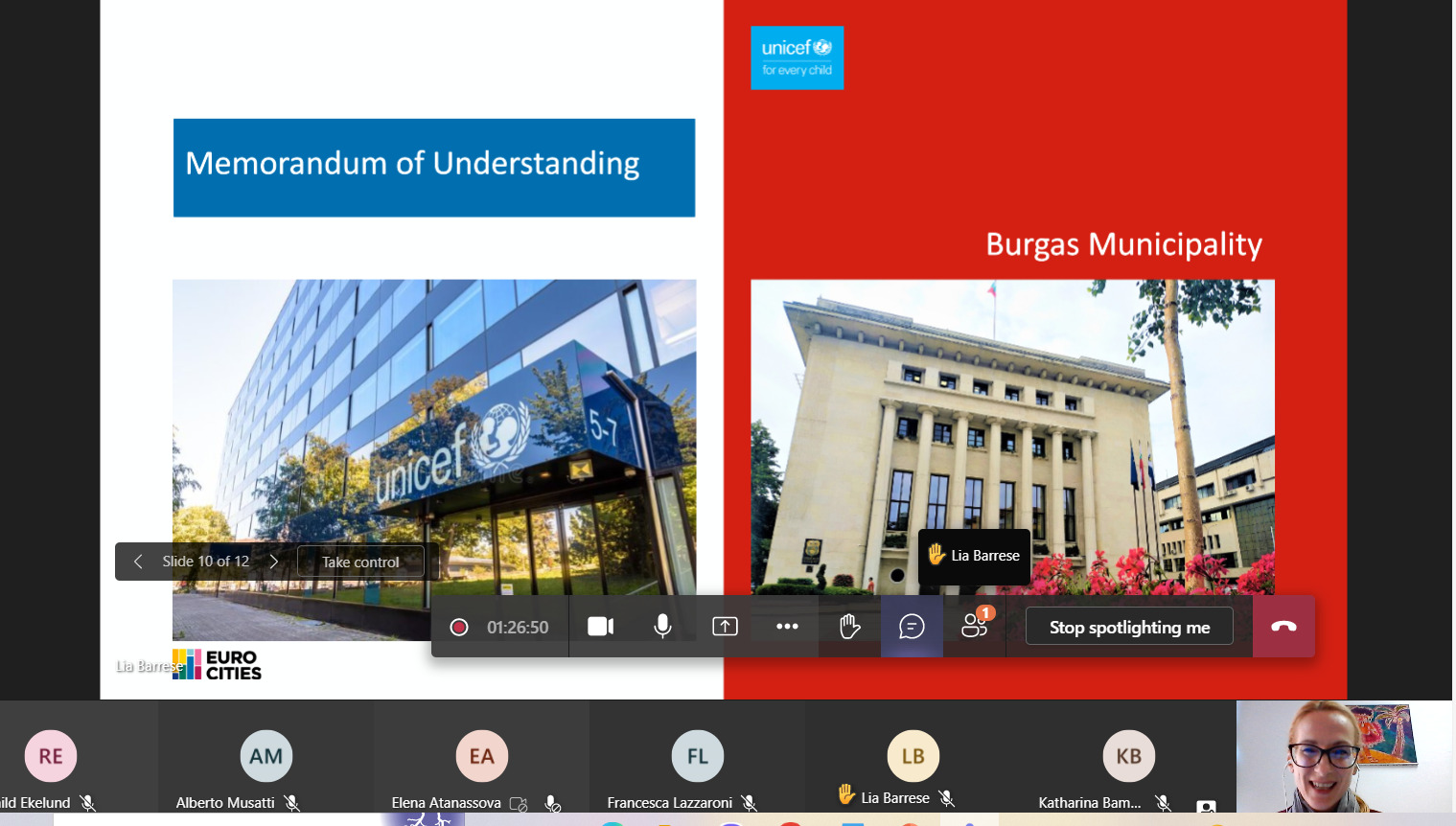The width and height of the screenshot is (1456, 826).
Task: Select Katharina Bam... KB avatar
Action: (1129, 756)
